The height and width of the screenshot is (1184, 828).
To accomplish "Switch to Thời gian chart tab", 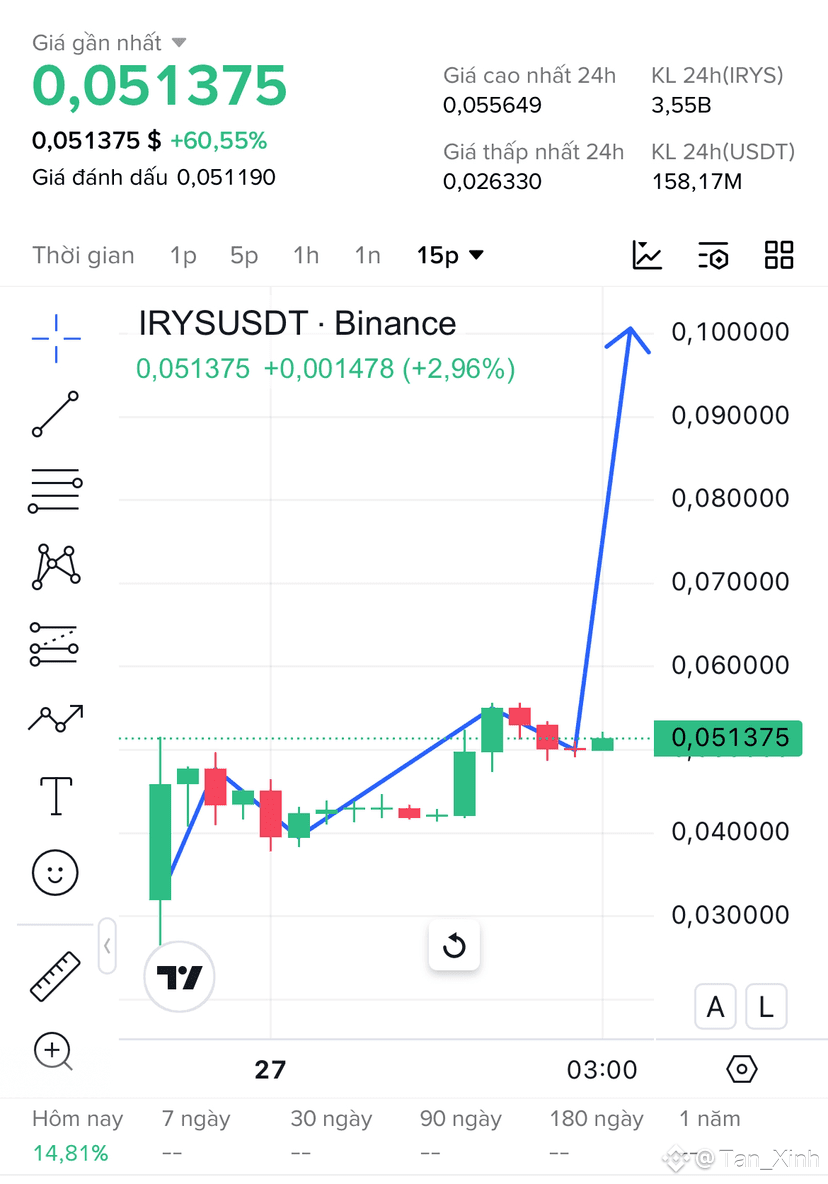I will click(x=83, y=255).
